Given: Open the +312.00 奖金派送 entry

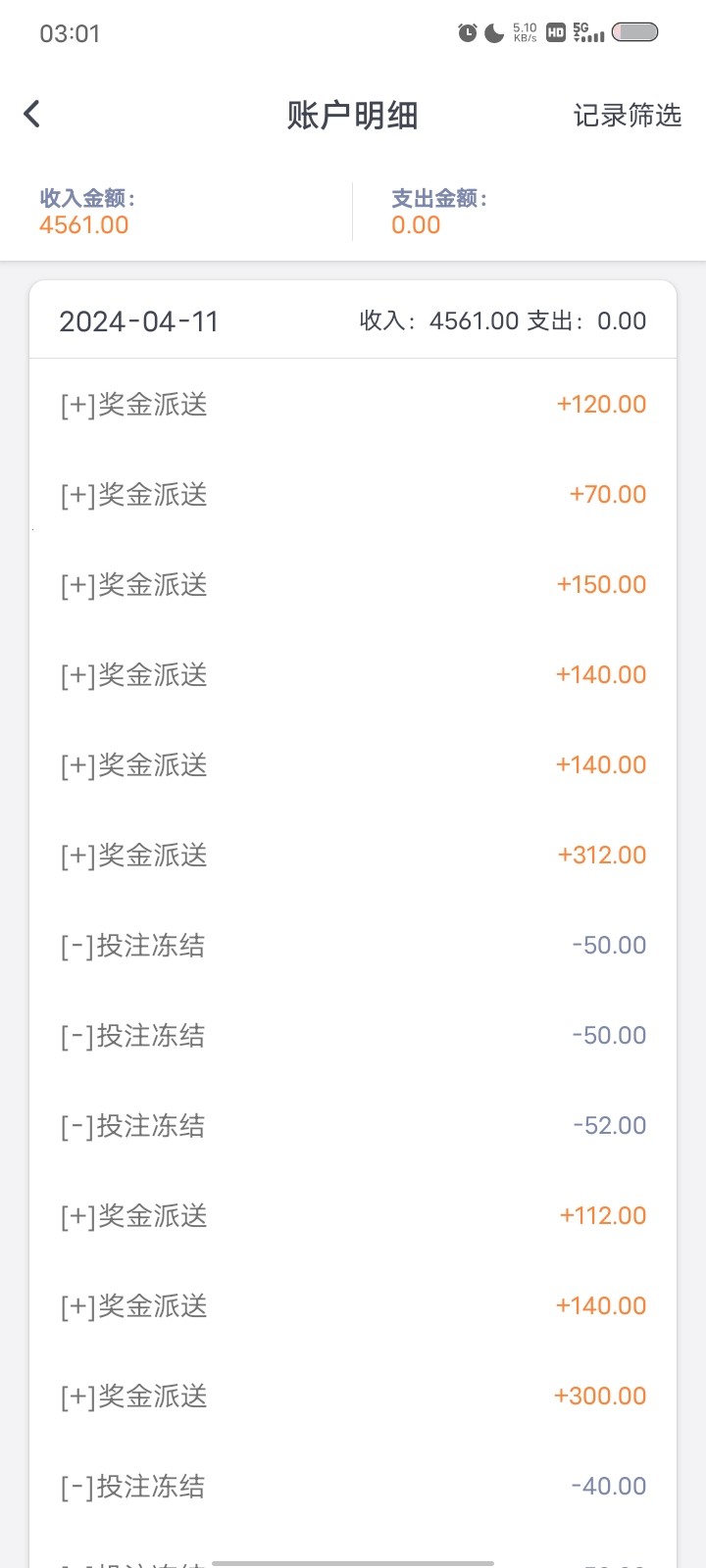Looking at the screenshot, I should click(353, 856).
